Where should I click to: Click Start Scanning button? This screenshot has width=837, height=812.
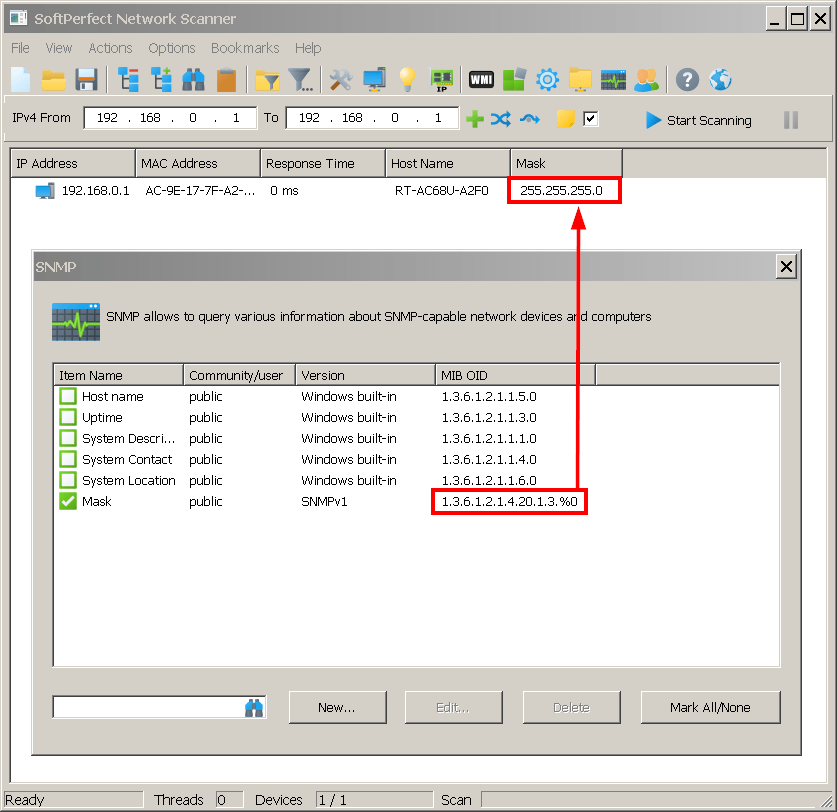click(x=699, y=120)
